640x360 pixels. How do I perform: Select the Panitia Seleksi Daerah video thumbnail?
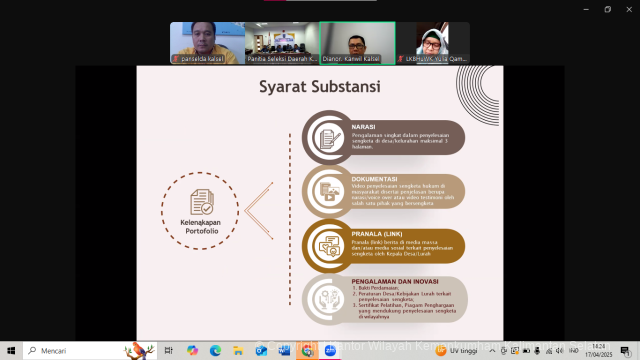pyautogui.click(x=282, y=43)
